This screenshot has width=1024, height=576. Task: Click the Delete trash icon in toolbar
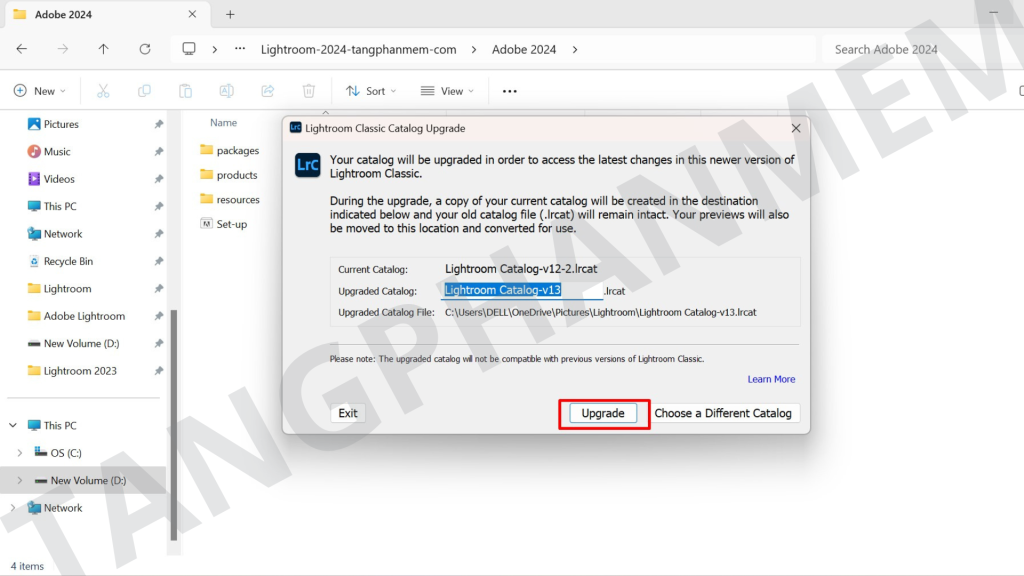coord(309,91)
